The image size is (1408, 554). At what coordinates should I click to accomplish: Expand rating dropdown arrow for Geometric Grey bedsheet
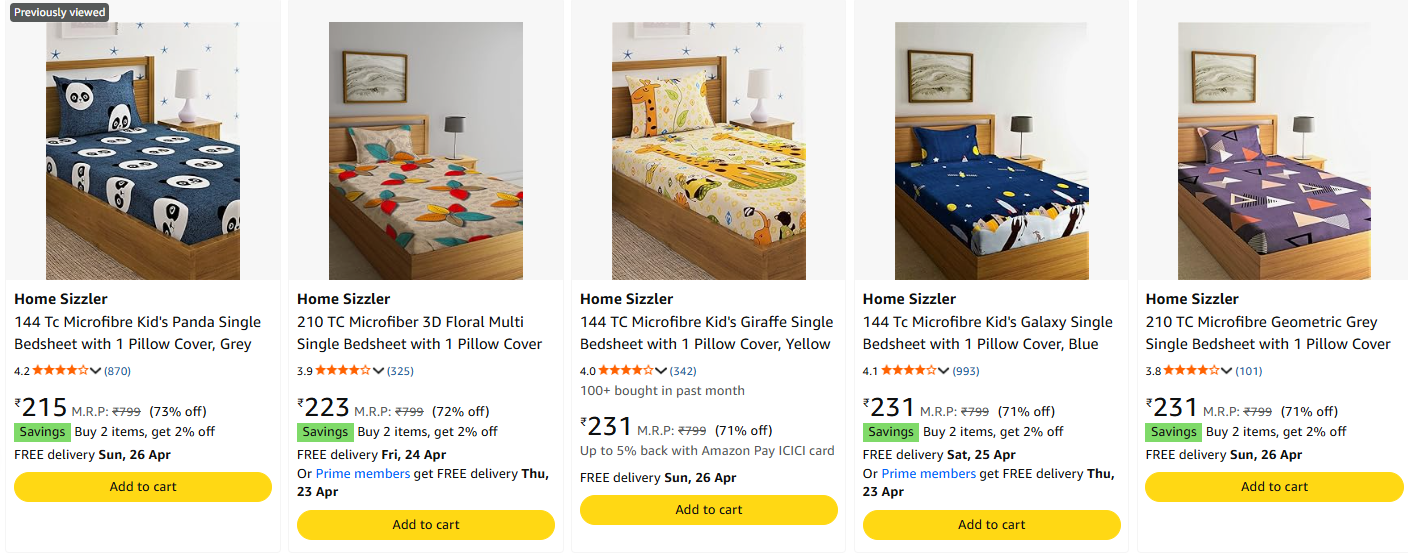[1228, 371]
